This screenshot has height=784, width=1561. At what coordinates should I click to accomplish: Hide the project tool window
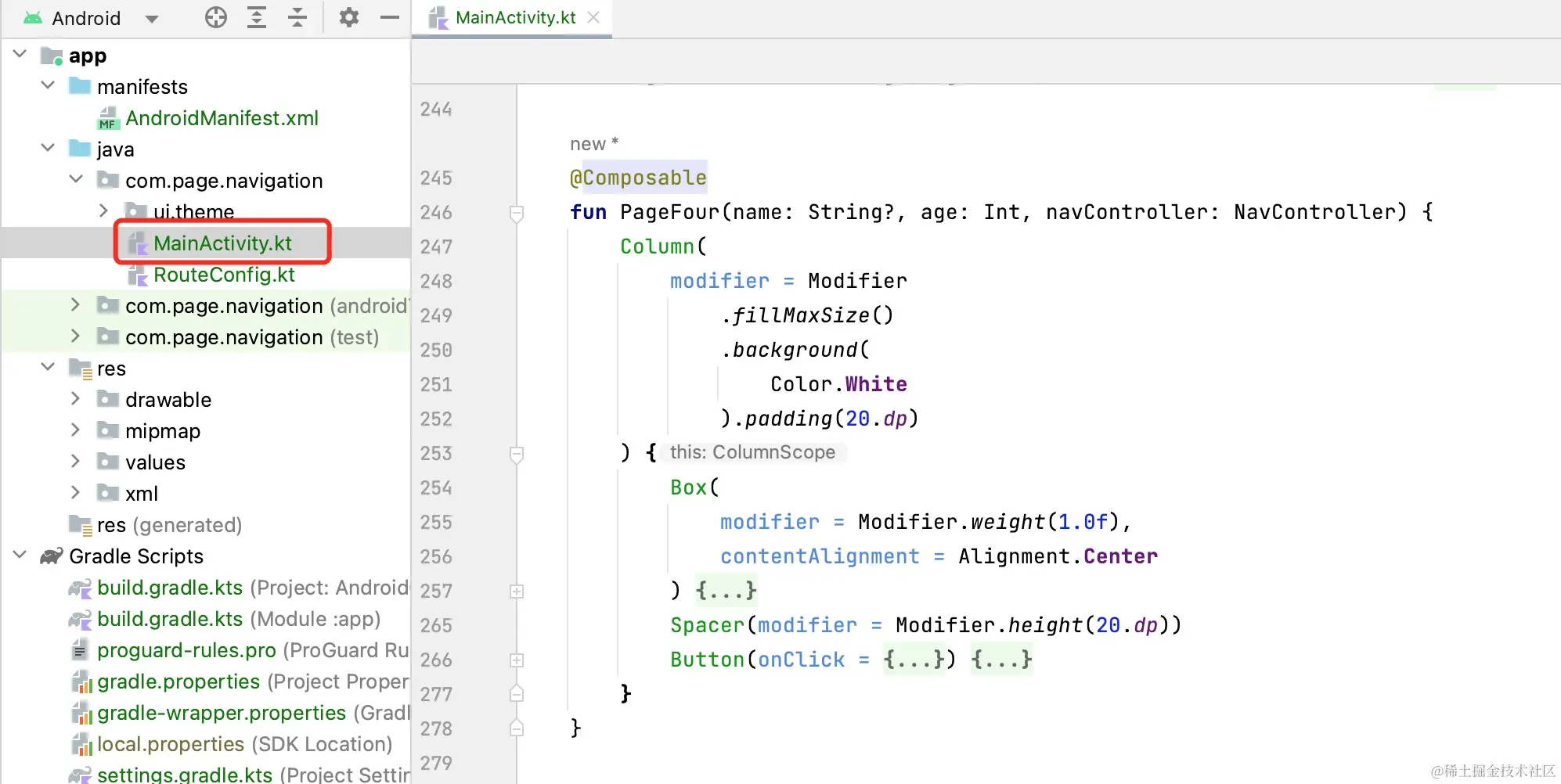[x=390, y=17]
